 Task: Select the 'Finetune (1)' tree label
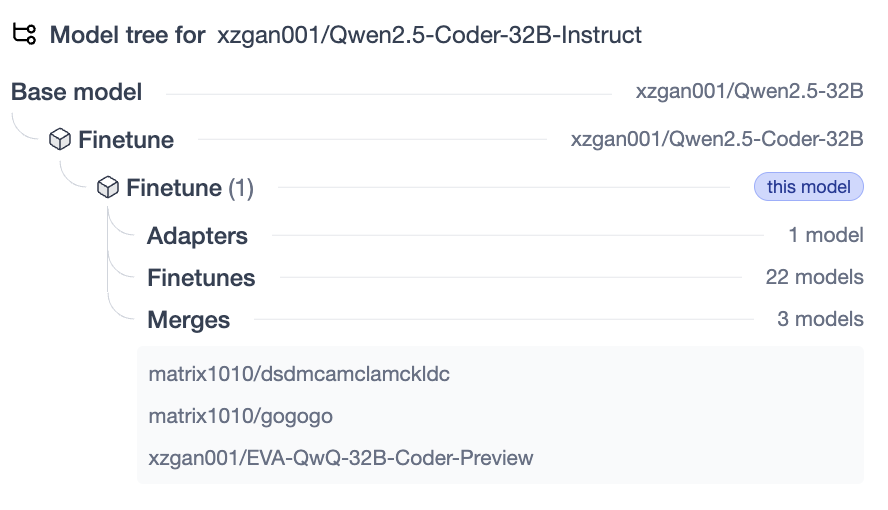(x=189, y=188)
